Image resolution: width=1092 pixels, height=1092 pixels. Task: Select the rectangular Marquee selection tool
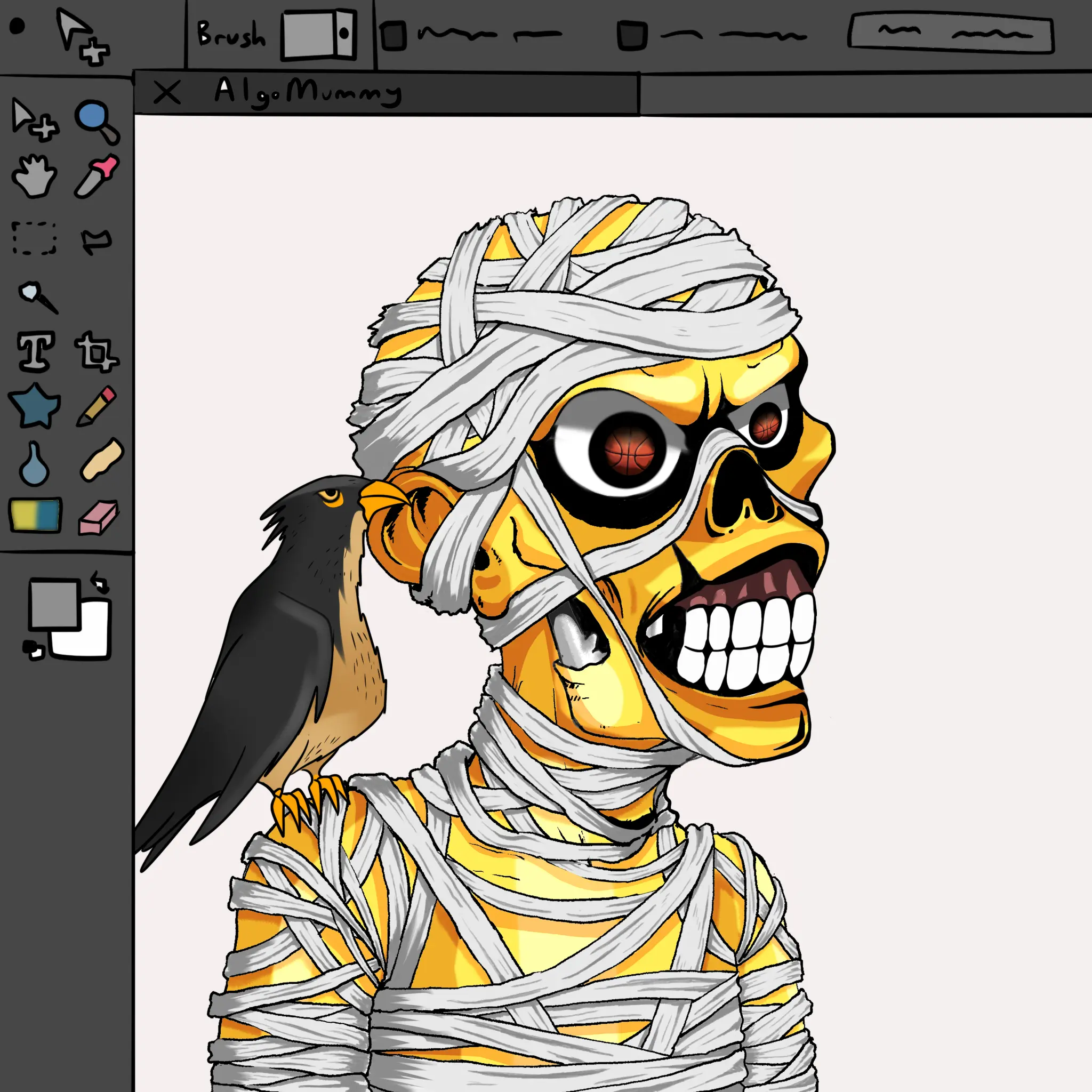35,240
